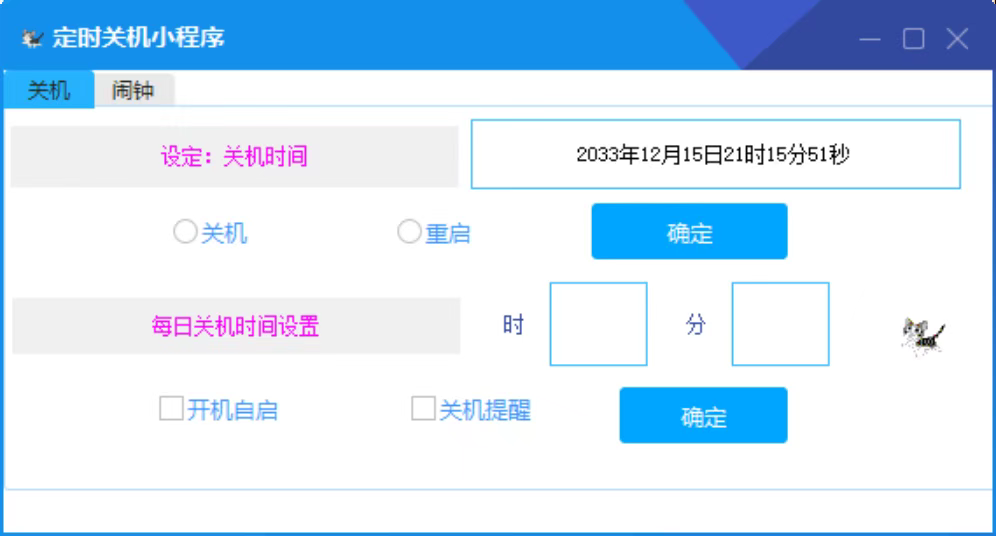The width and height of the screenshot is (996, 536).
Task: Maximize the 定时关机小程序 window
Action: point(913,39)
